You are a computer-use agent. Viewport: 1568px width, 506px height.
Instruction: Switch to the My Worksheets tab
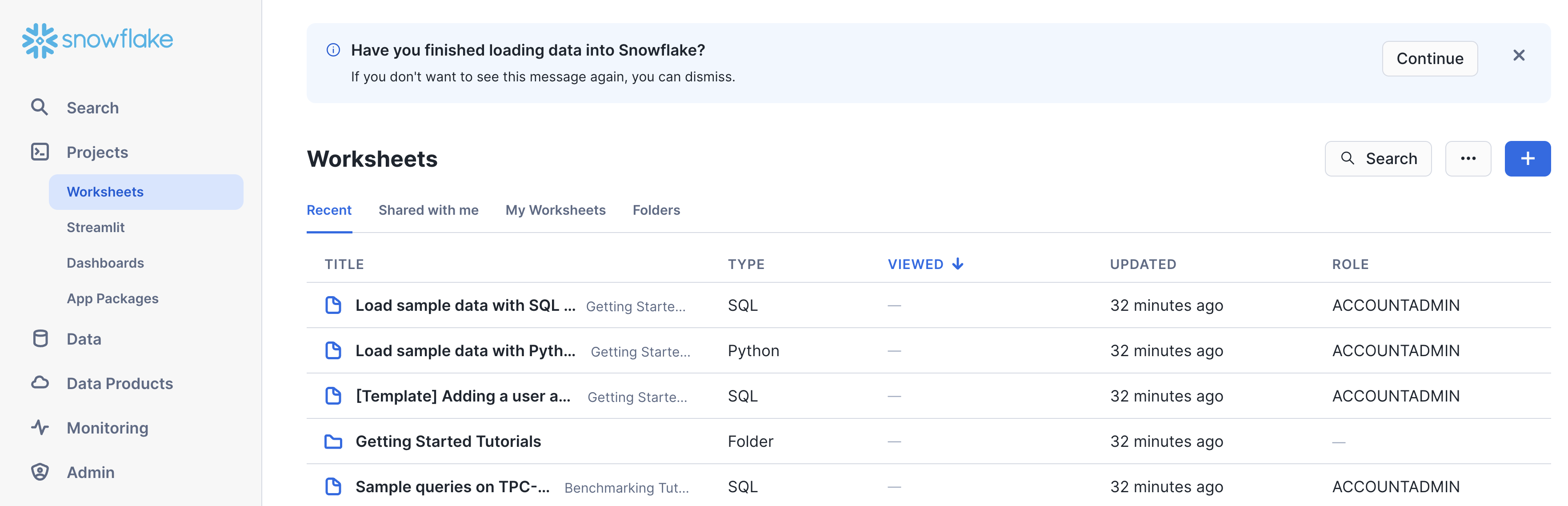coord(555,210)
